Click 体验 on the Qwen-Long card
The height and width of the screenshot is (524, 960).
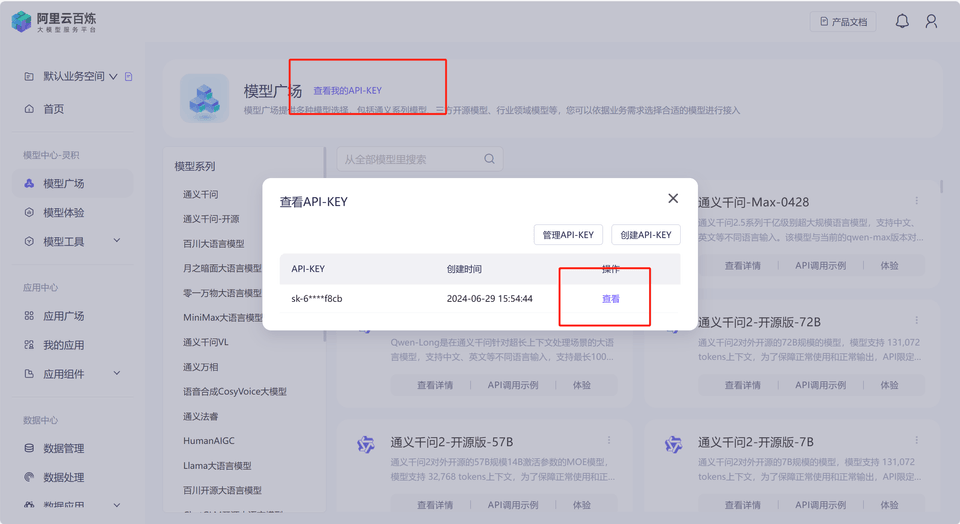click(x=582, y=385)
